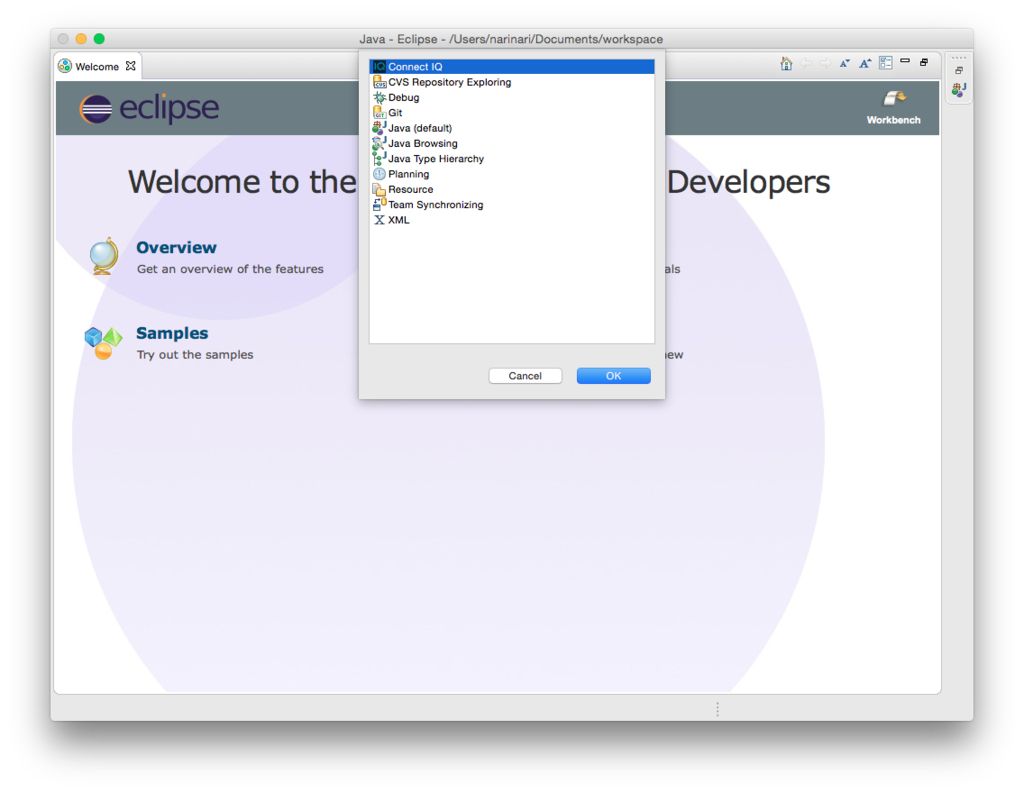Select Java (default) perspective

[x=511, y=128]
